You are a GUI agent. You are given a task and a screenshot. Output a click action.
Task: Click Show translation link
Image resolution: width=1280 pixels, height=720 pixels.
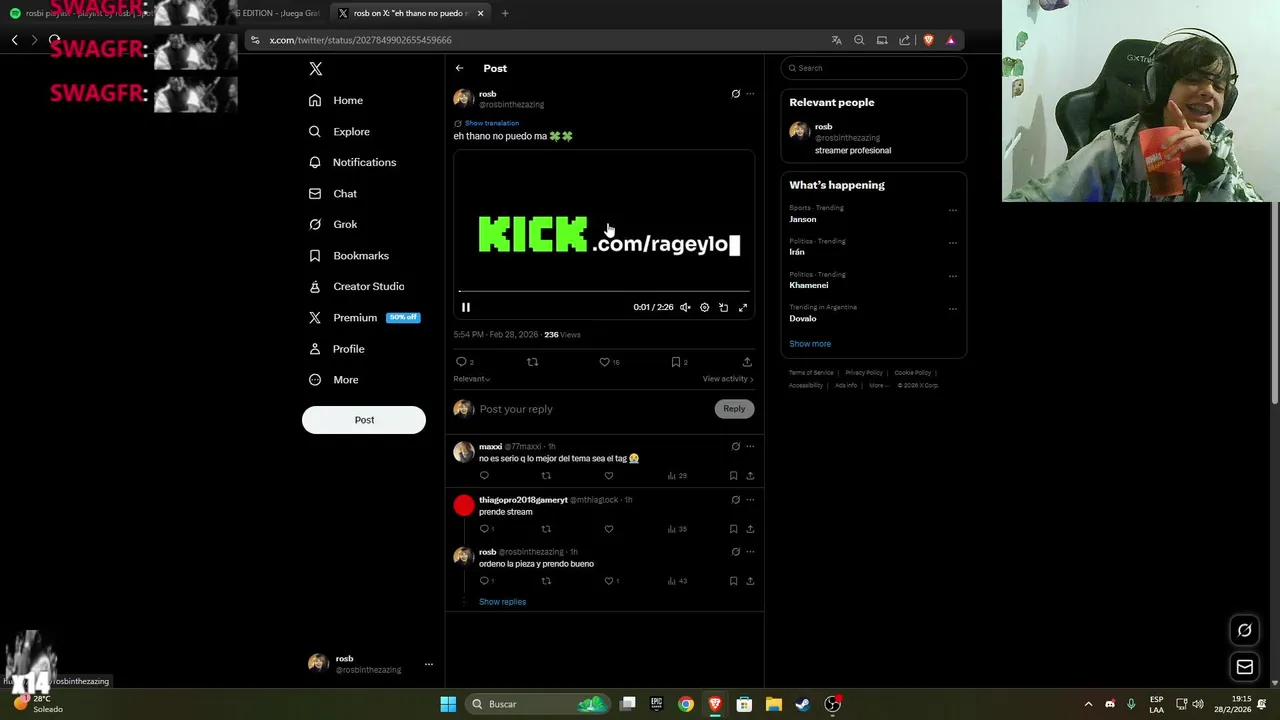491,123
